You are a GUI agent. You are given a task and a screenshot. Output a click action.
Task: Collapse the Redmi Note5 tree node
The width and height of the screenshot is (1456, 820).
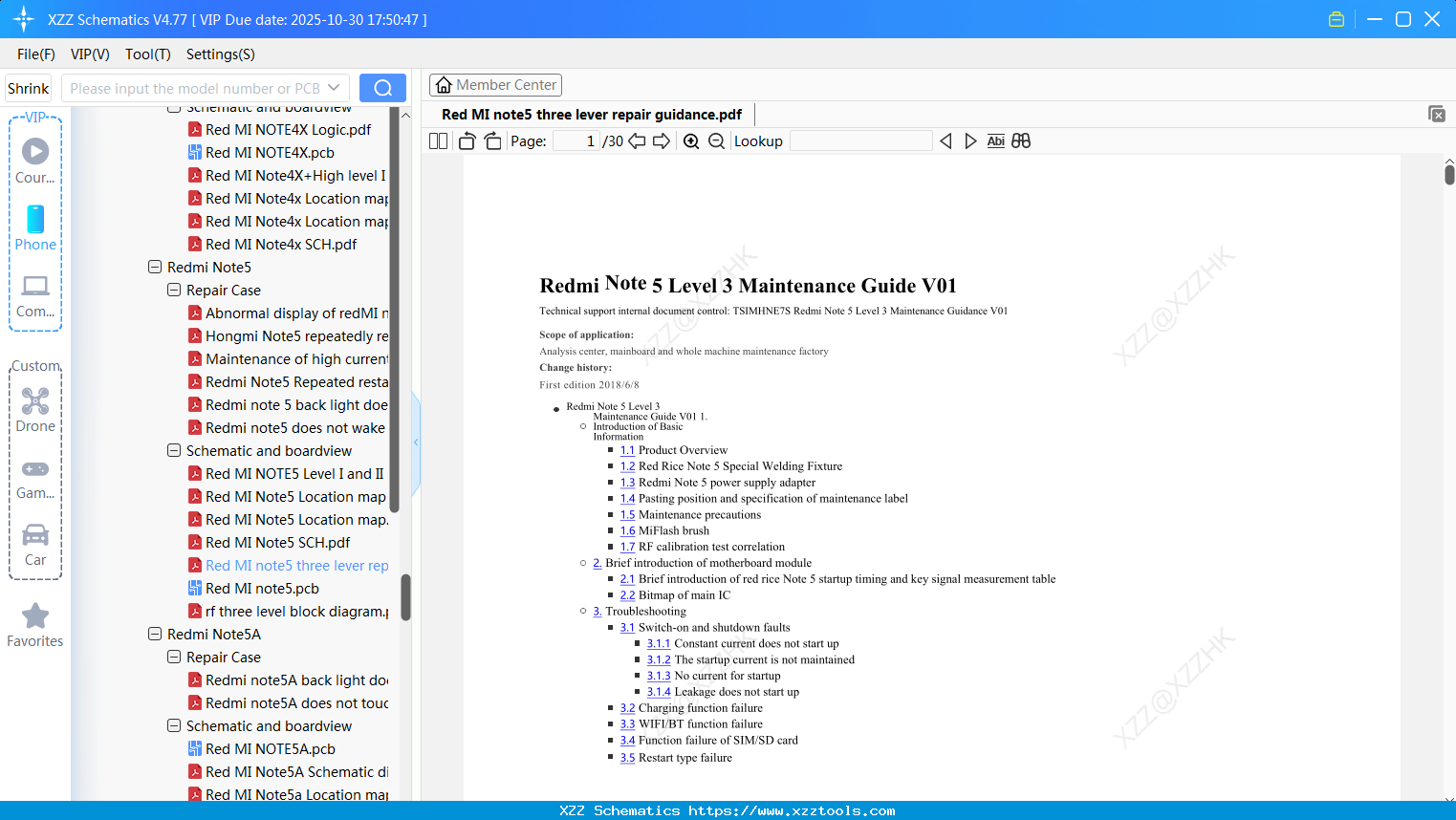point(155,268)
